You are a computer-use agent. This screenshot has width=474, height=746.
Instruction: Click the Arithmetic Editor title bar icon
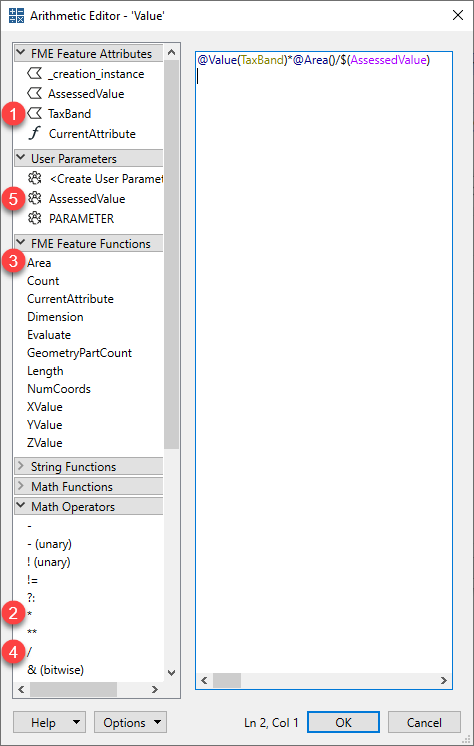pos(16,16)
